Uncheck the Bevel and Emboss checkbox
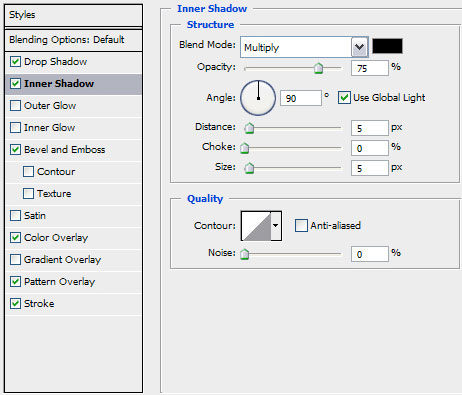 15,150
